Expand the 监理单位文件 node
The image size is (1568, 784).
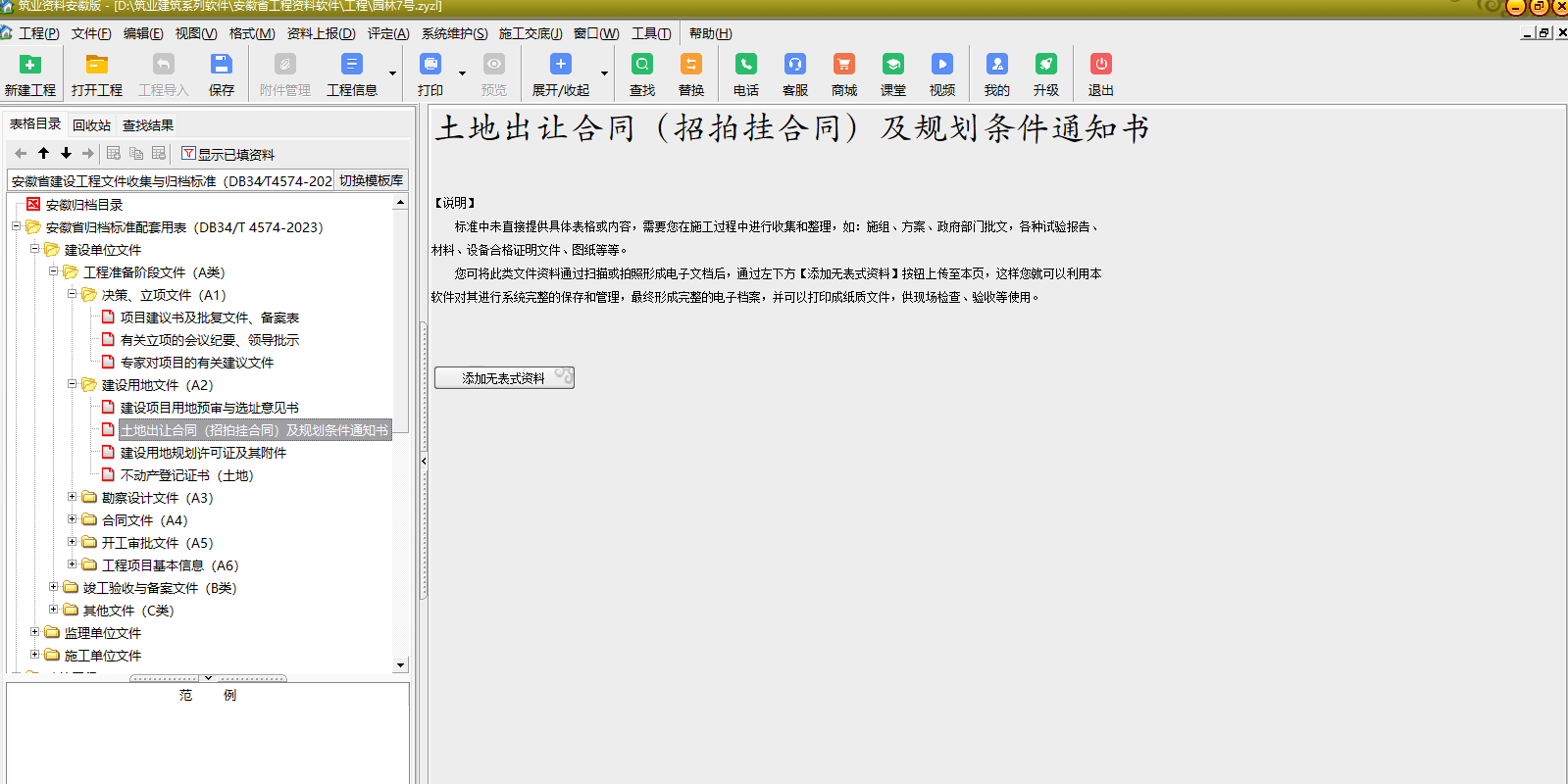tap(34, 632)
